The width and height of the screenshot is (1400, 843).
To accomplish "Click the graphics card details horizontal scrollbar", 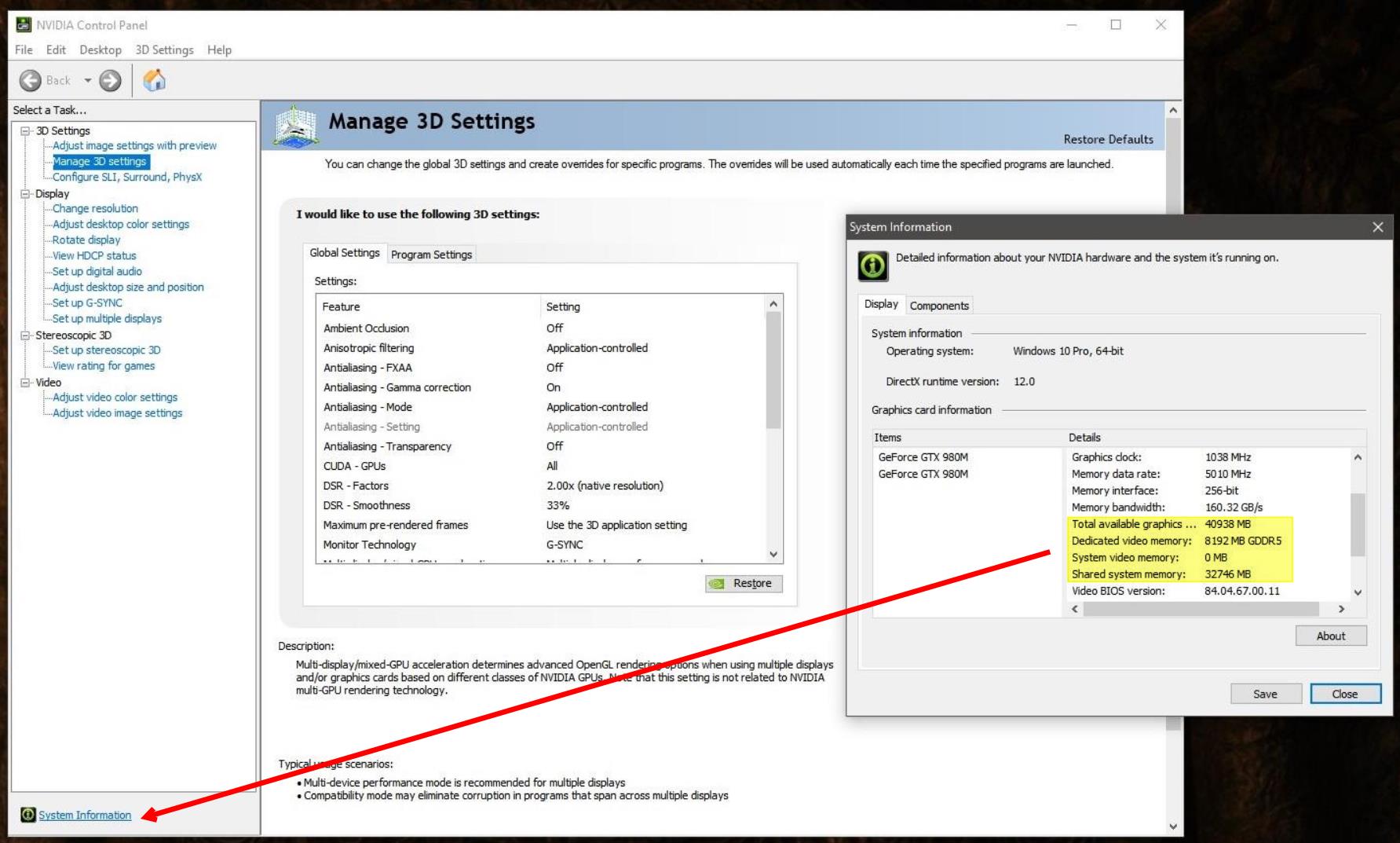I will pos(1208,609).
